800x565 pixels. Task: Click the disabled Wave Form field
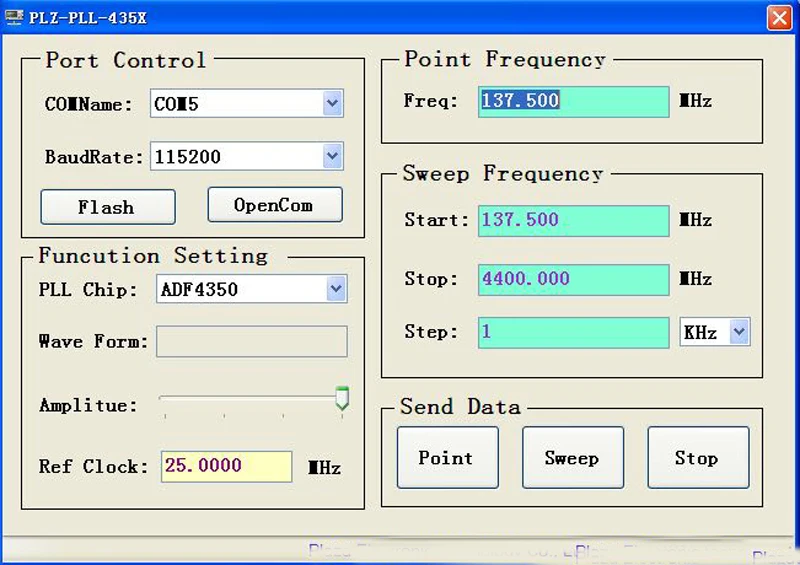click(252, 341)
